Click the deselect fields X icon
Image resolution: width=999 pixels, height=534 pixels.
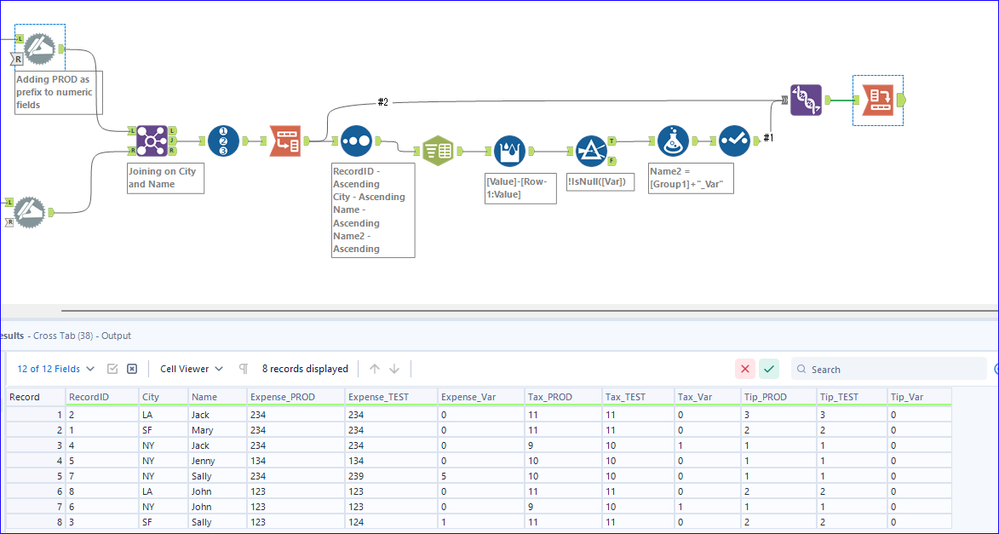pyautogui.click(x=132, y=369)
